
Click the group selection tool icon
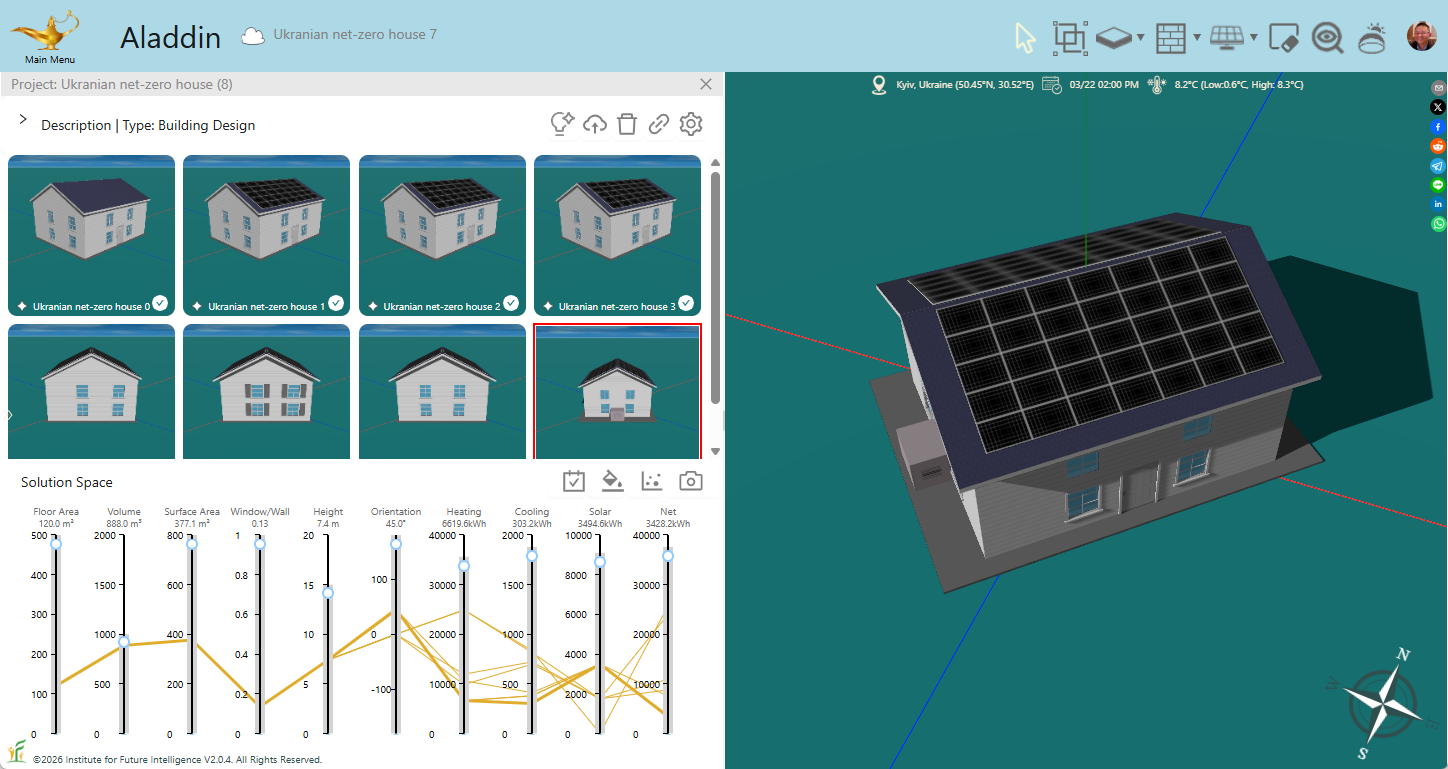[1069, 38]
